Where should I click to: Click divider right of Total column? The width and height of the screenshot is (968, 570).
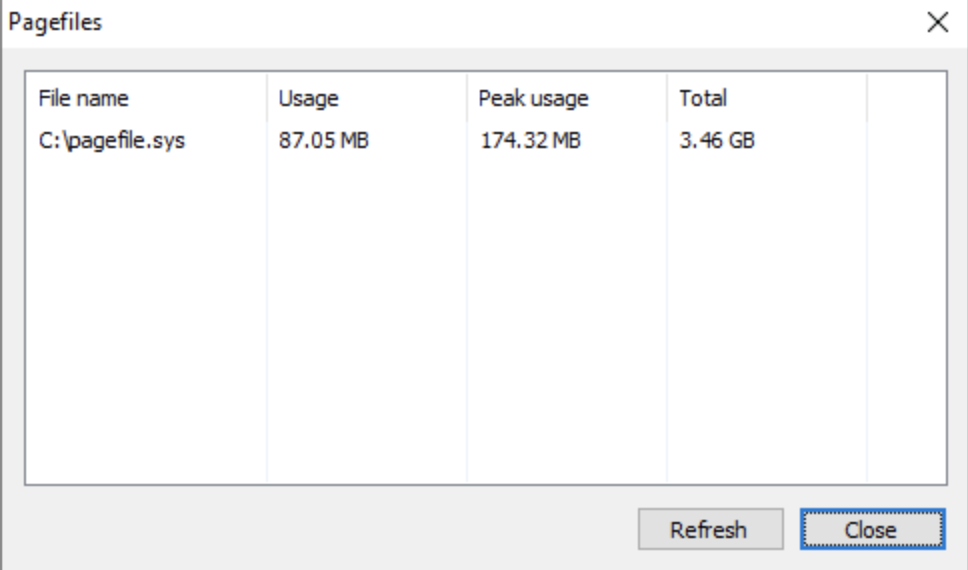(x=867, y=99)
